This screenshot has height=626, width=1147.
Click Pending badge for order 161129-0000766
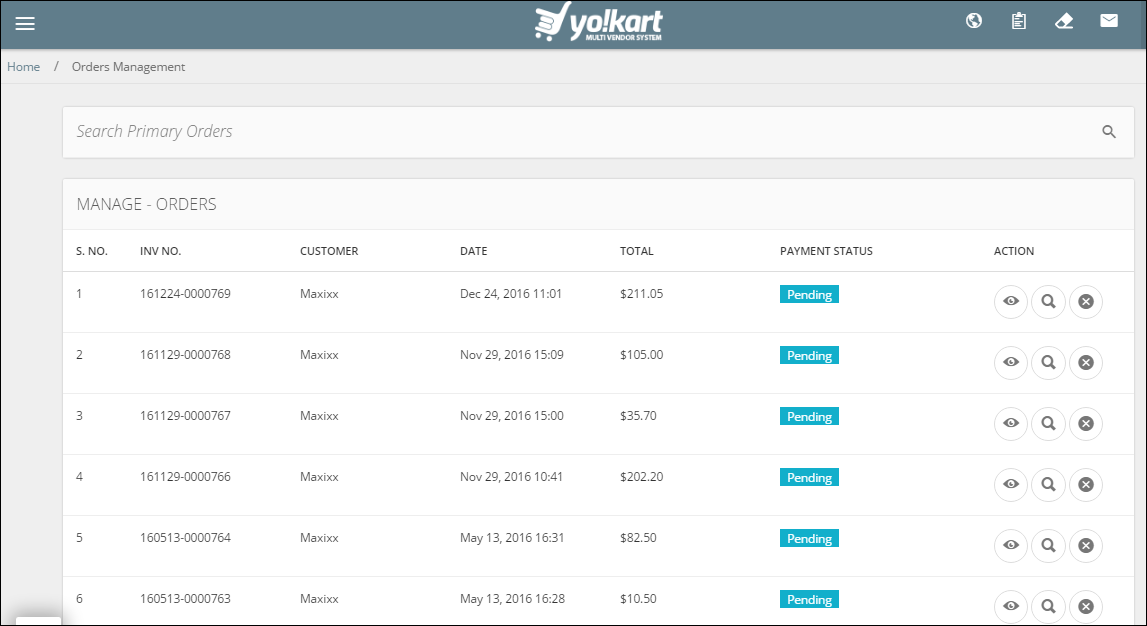point(809,477)
